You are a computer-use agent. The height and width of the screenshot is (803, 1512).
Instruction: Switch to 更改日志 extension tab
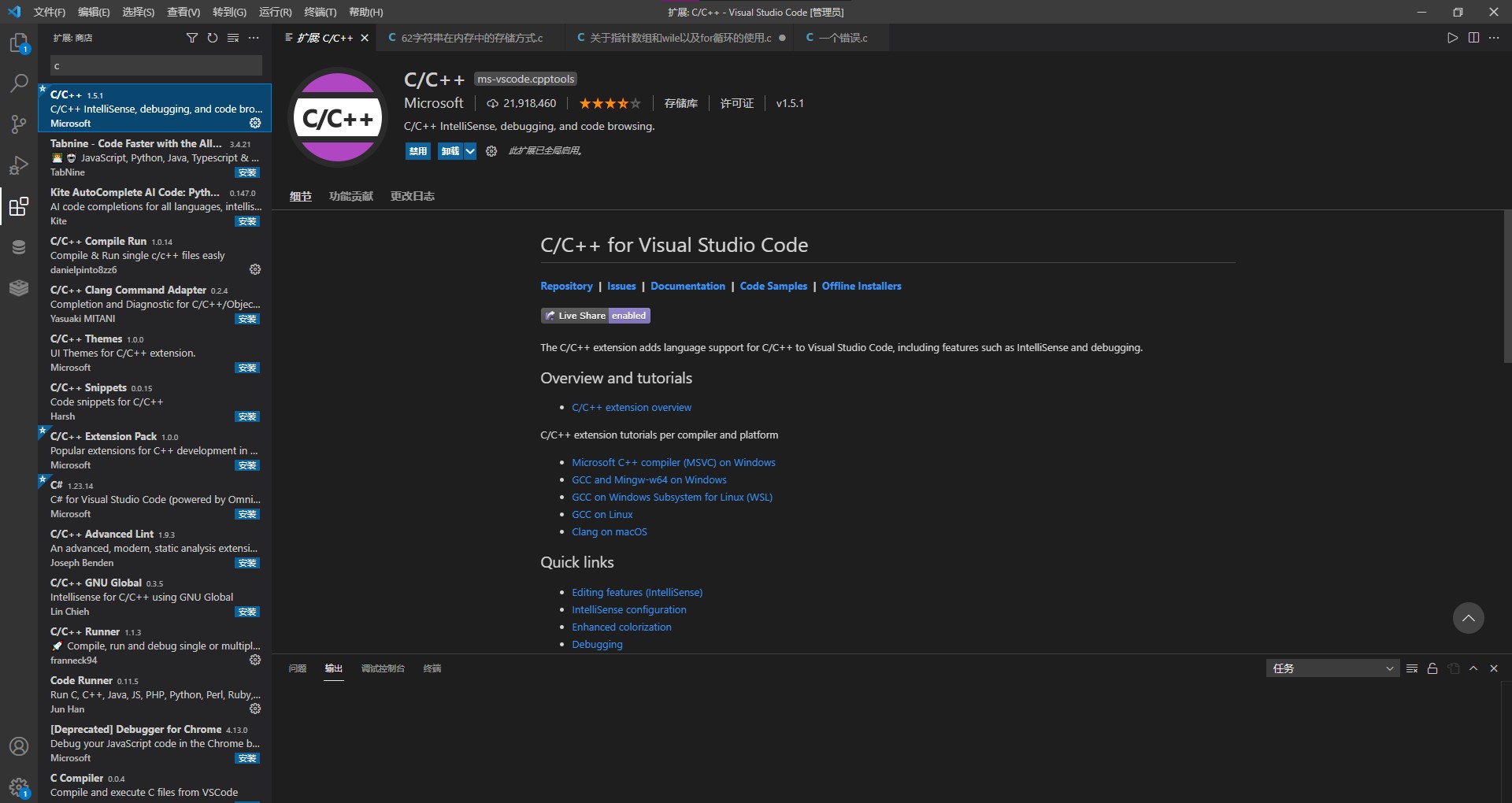pyautogui.click(x=413, y=196)
